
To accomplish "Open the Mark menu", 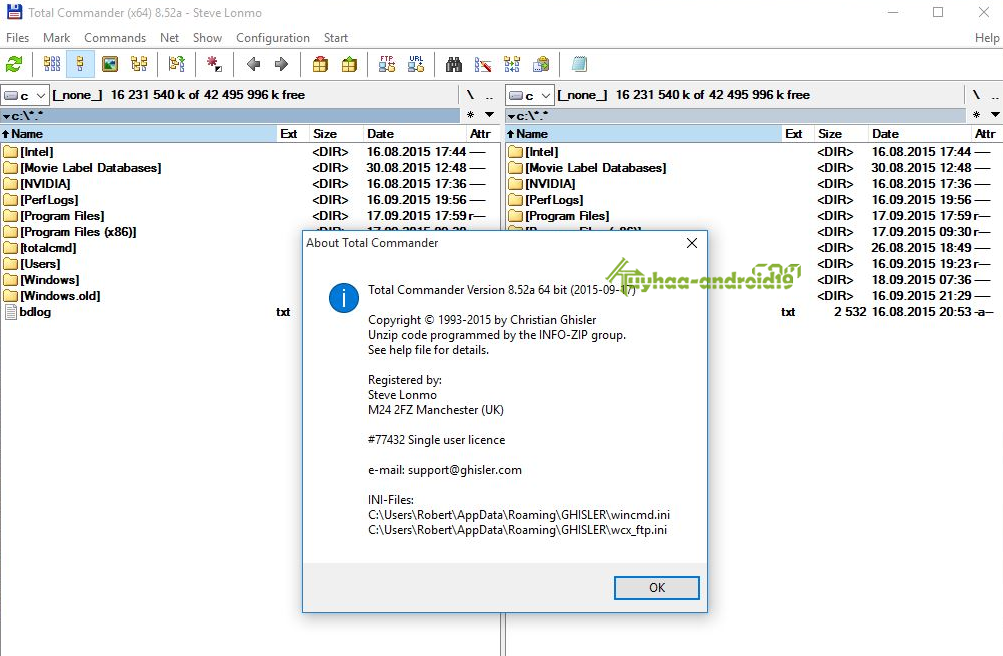I will click(x=56, y=38).
